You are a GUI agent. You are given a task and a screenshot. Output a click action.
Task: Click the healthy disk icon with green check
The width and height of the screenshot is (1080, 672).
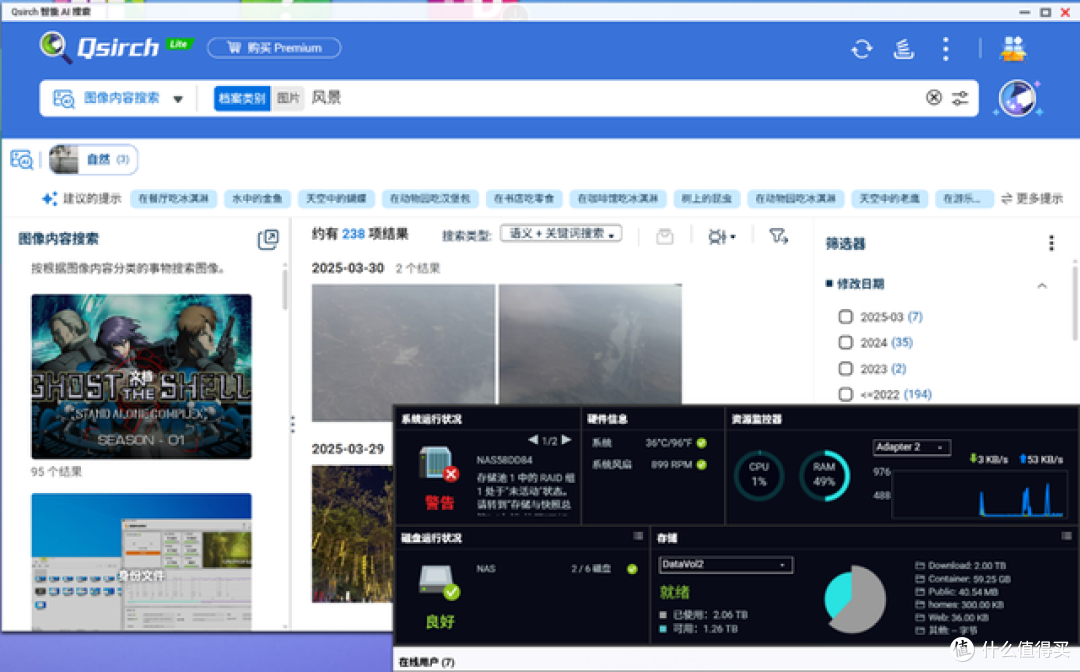[x=439, y=582]
